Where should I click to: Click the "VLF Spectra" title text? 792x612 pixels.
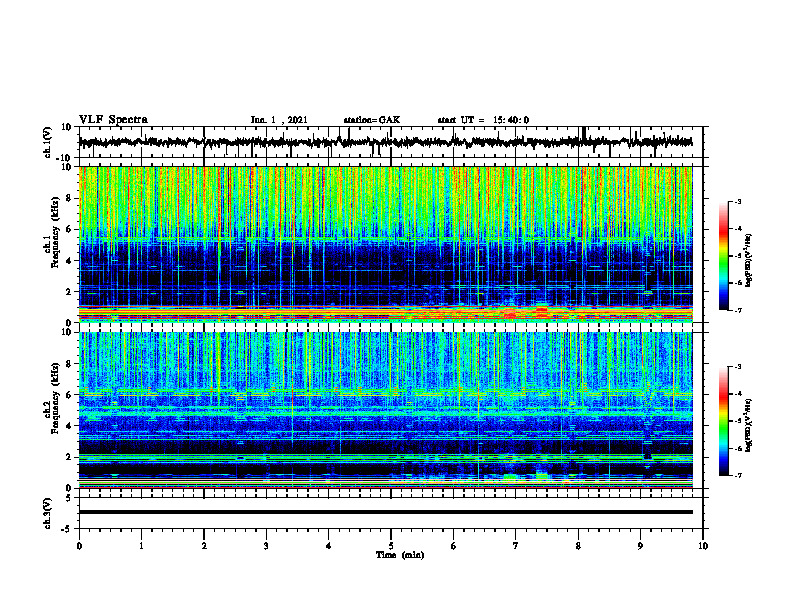[113, 120]
